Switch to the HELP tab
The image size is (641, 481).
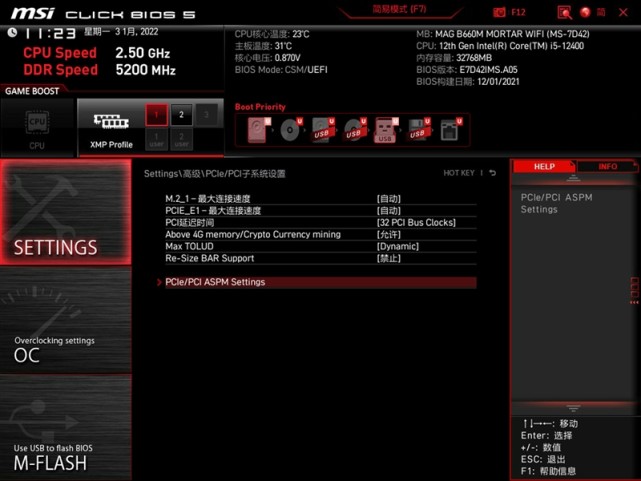pyautogui.click(x=544, y=166)
